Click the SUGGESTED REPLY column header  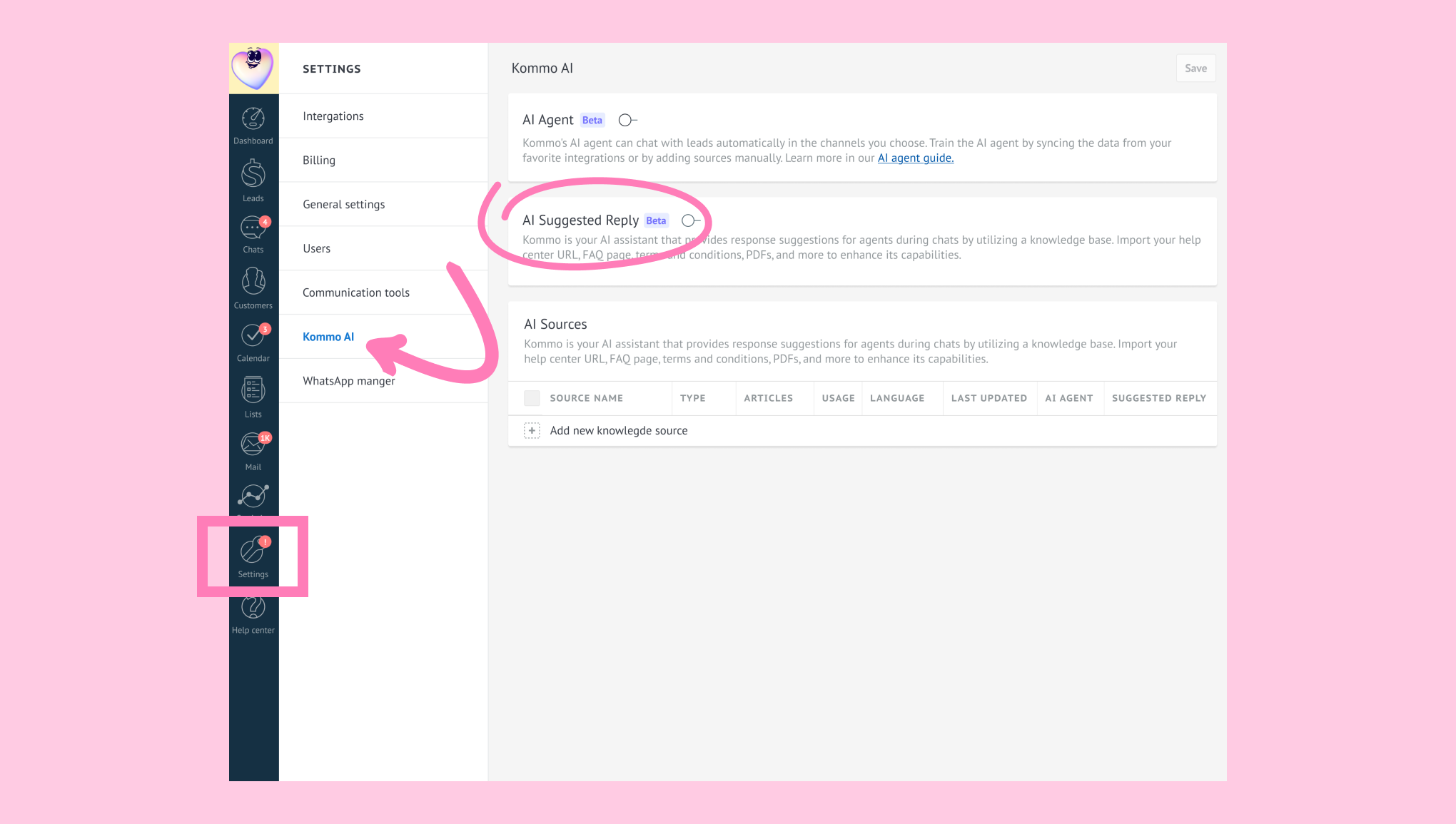[1159, 398]
